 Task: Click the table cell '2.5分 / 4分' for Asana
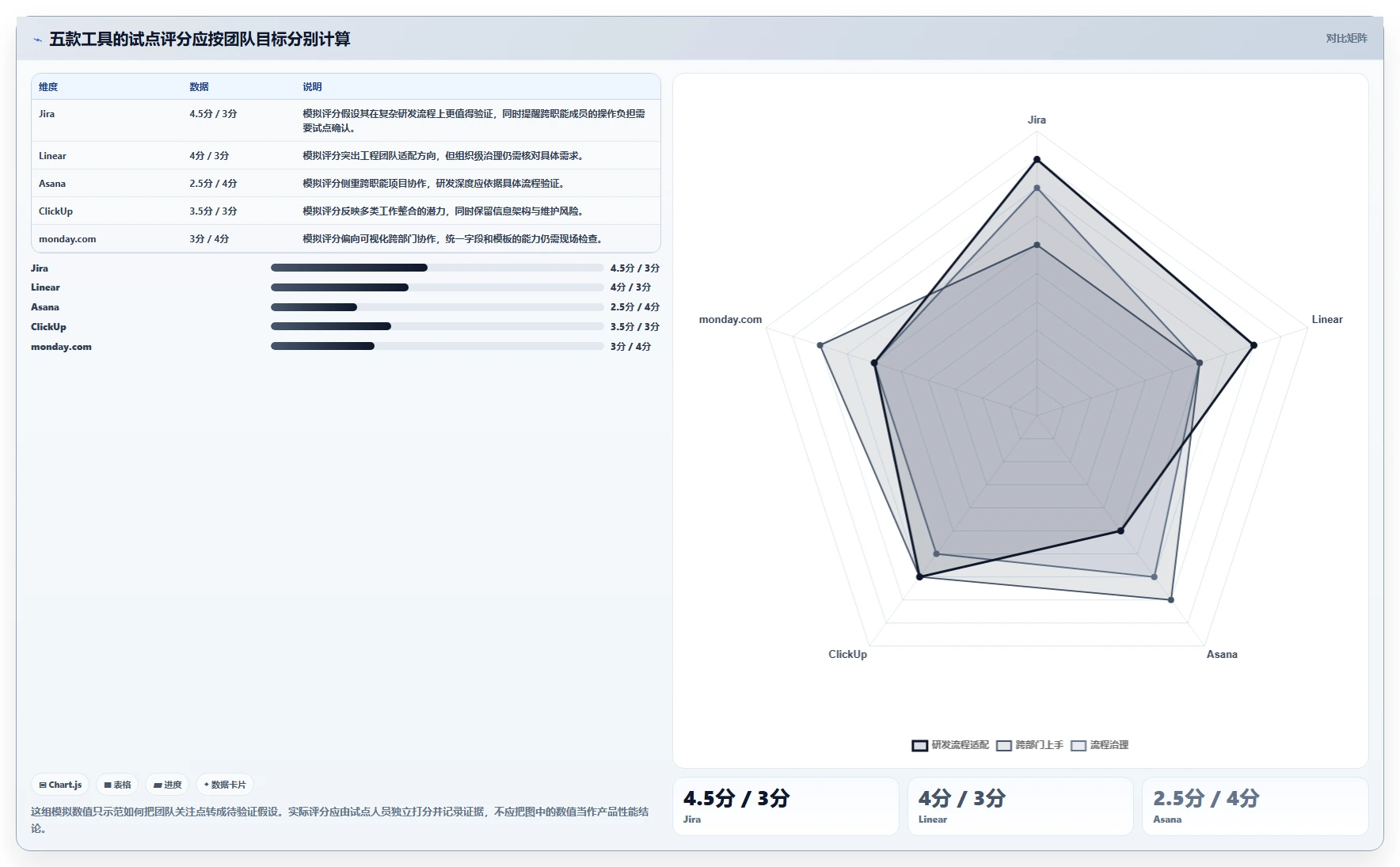[213, 184]
